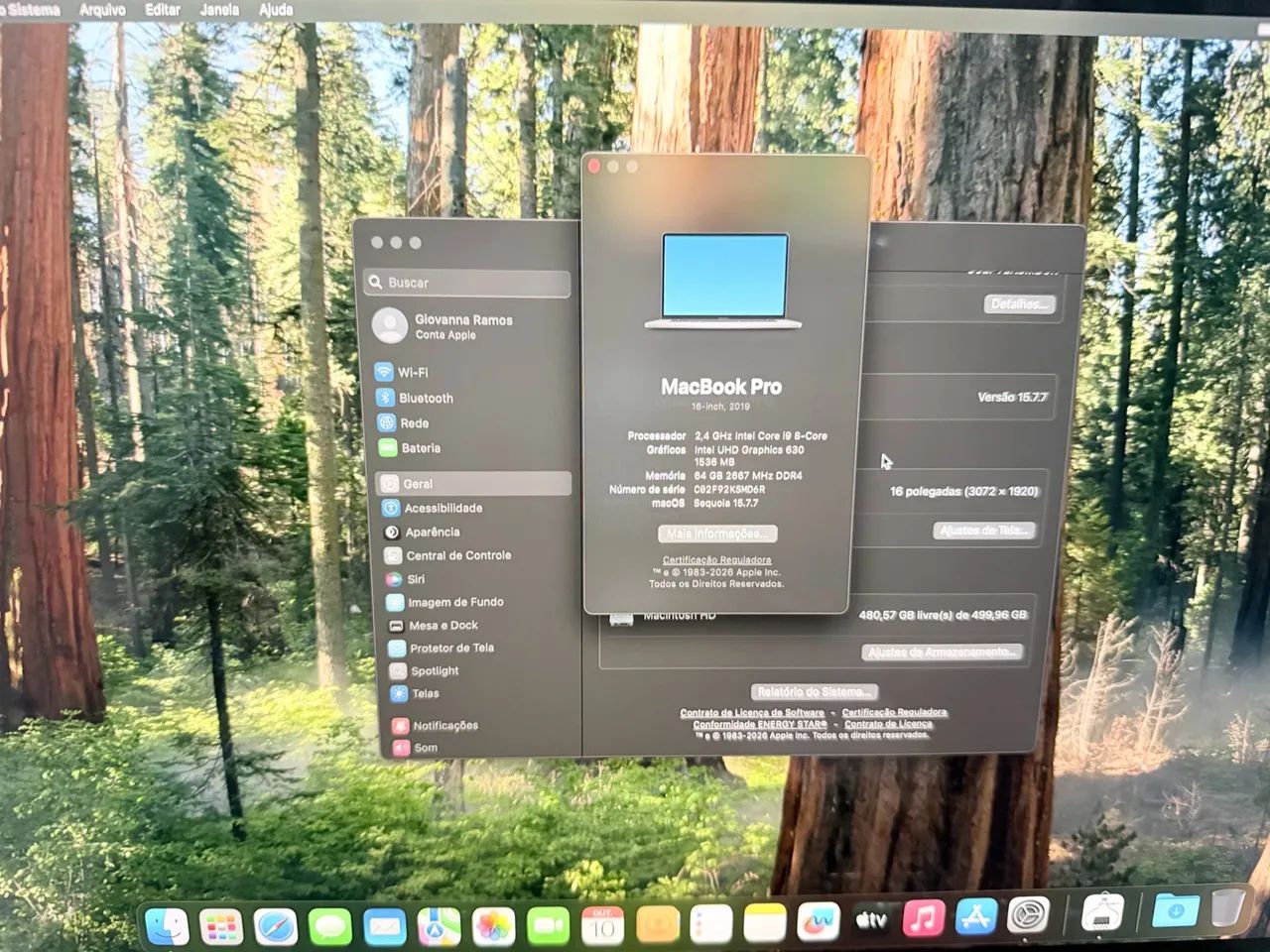Viewport: 1270px width, 952px height.
Task: Open Finder from the Dock
Action: (x=168, y=926)
